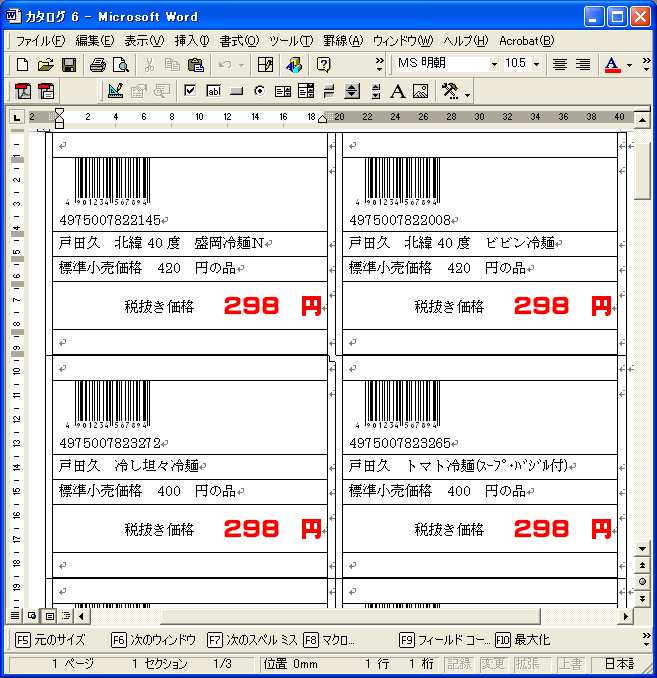
Task: Insert a Spin Button control
Action: (x=352, y=91)
